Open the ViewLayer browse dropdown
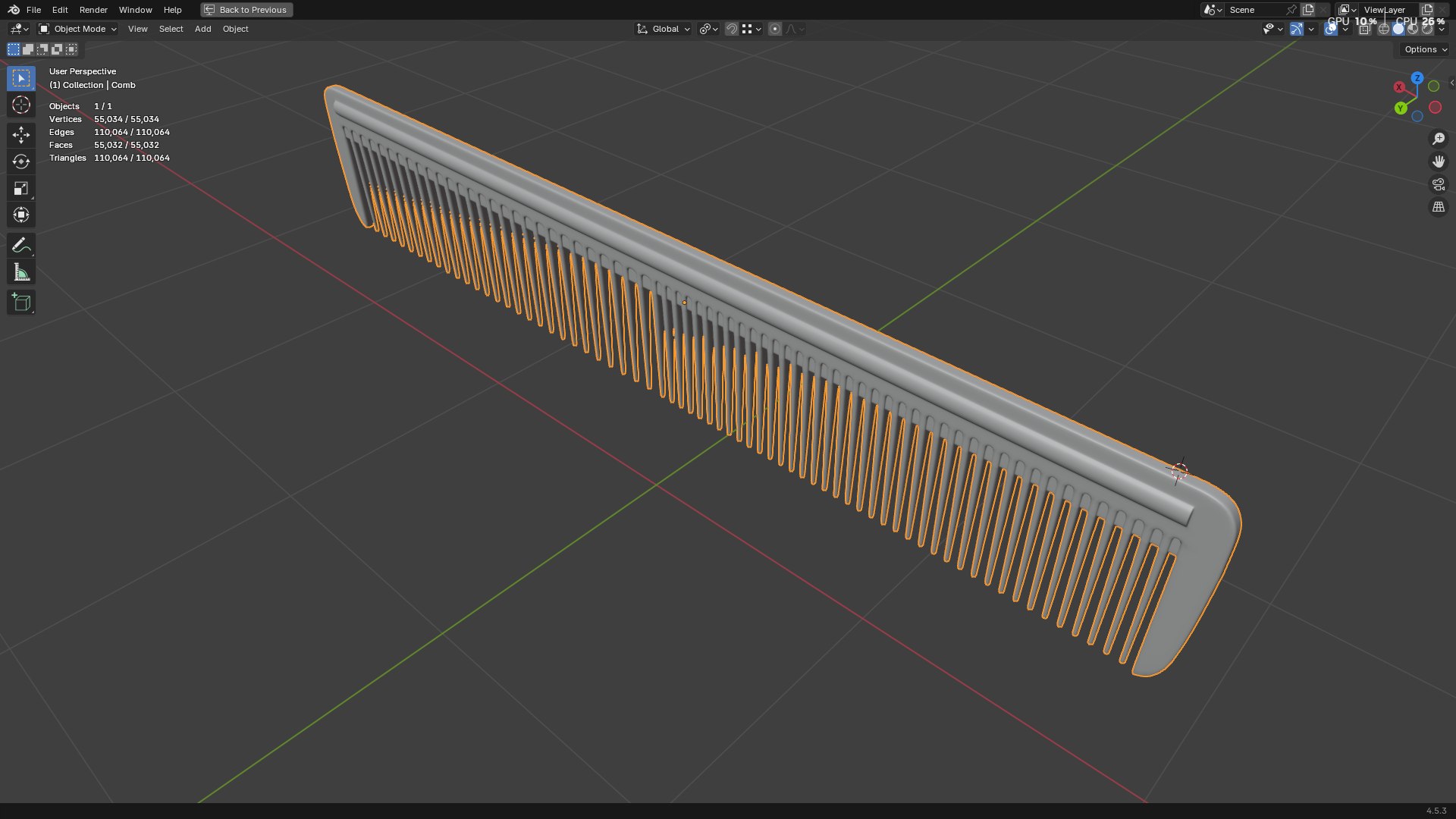 (1347, 10)
